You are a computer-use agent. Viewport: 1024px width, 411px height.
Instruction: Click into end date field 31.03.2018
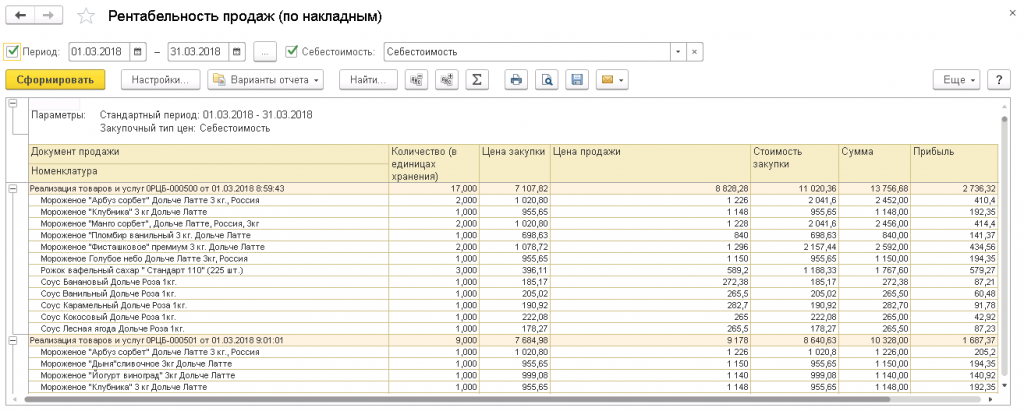[x=199, y=52]
